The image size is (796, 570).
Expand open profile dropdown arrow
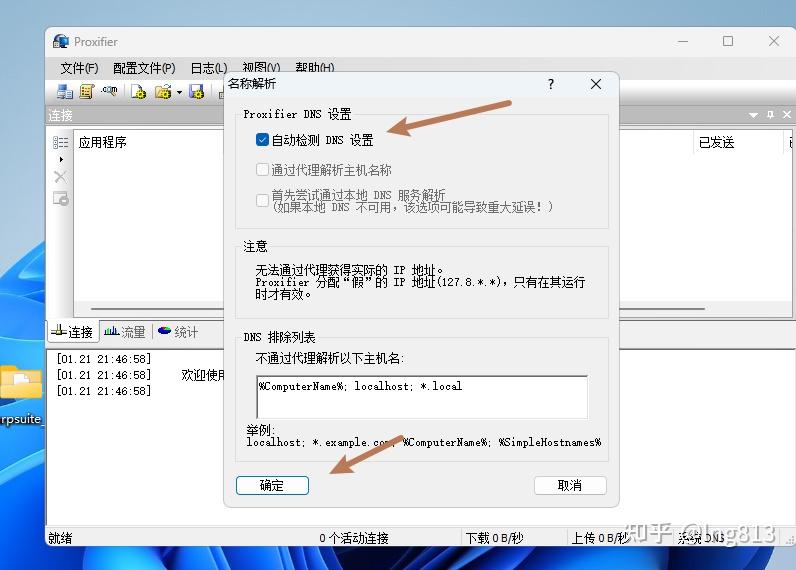(179, 92)
